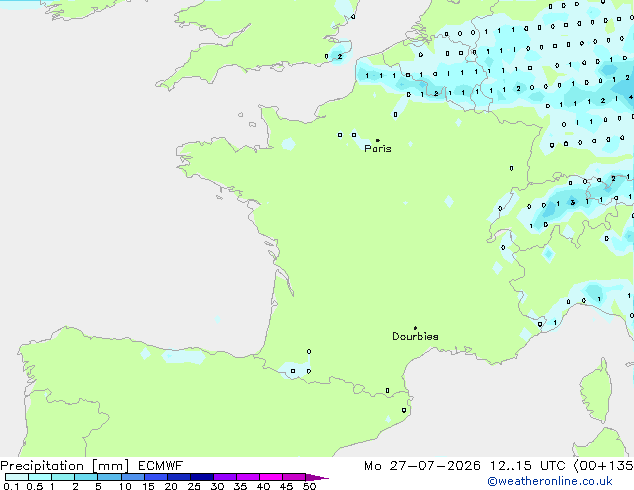
Task: Click legend swatch between 20 and 25
Action: point(179,477)
